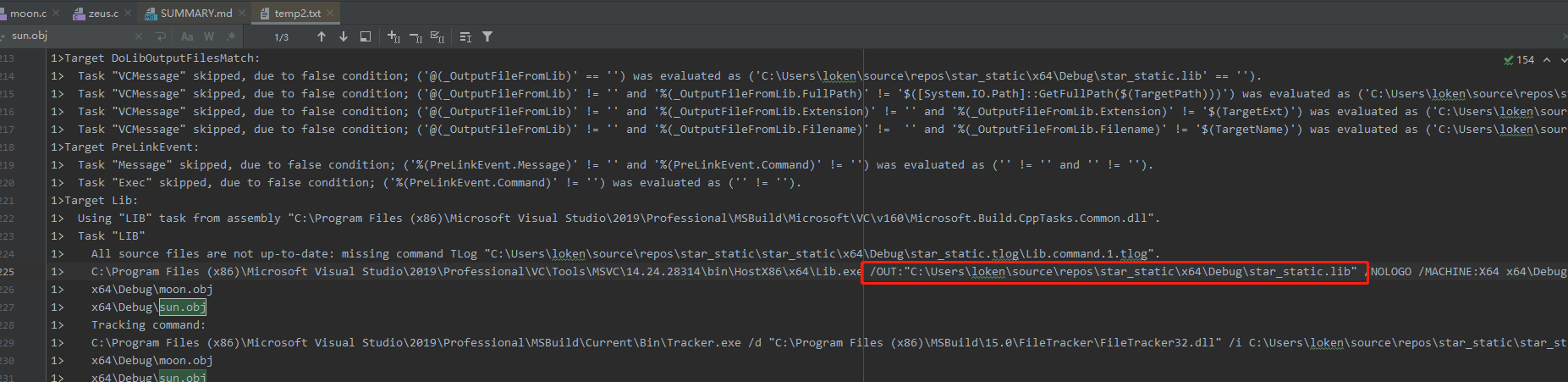Image resolution: width=1568 pixels, height=382 pixels.
Task: Toggle whole Words (W) search option
Action: click(x=209, y=36)
